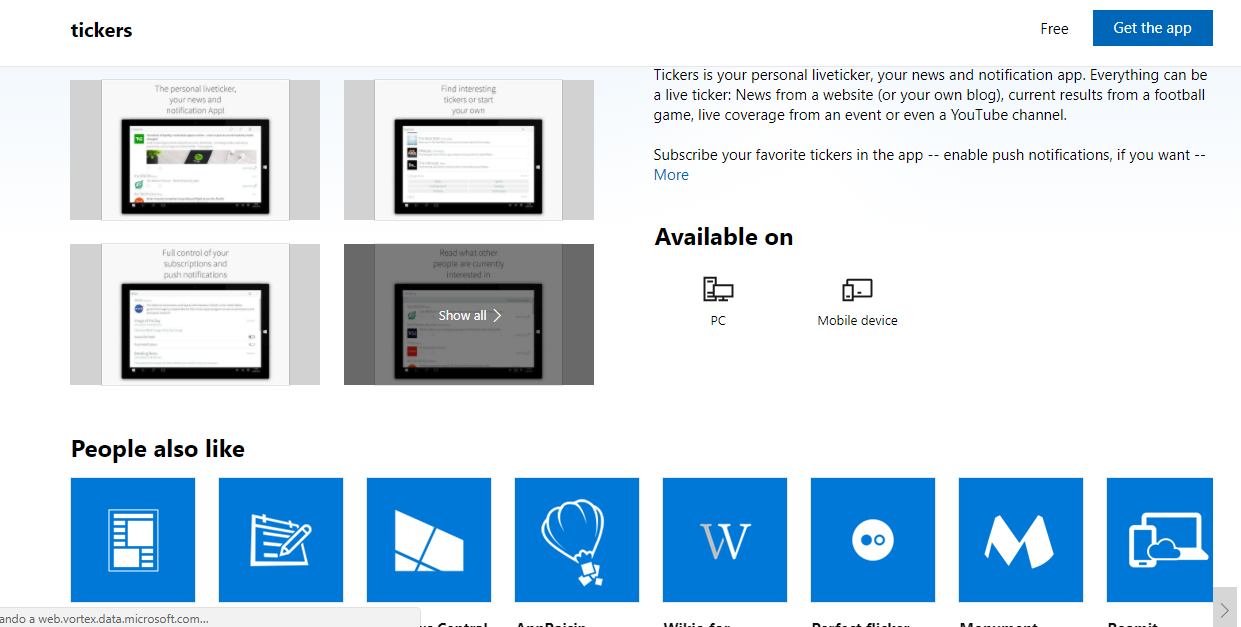Select the PC device icon
1241x627 pixels.
(x=718, y=290)
